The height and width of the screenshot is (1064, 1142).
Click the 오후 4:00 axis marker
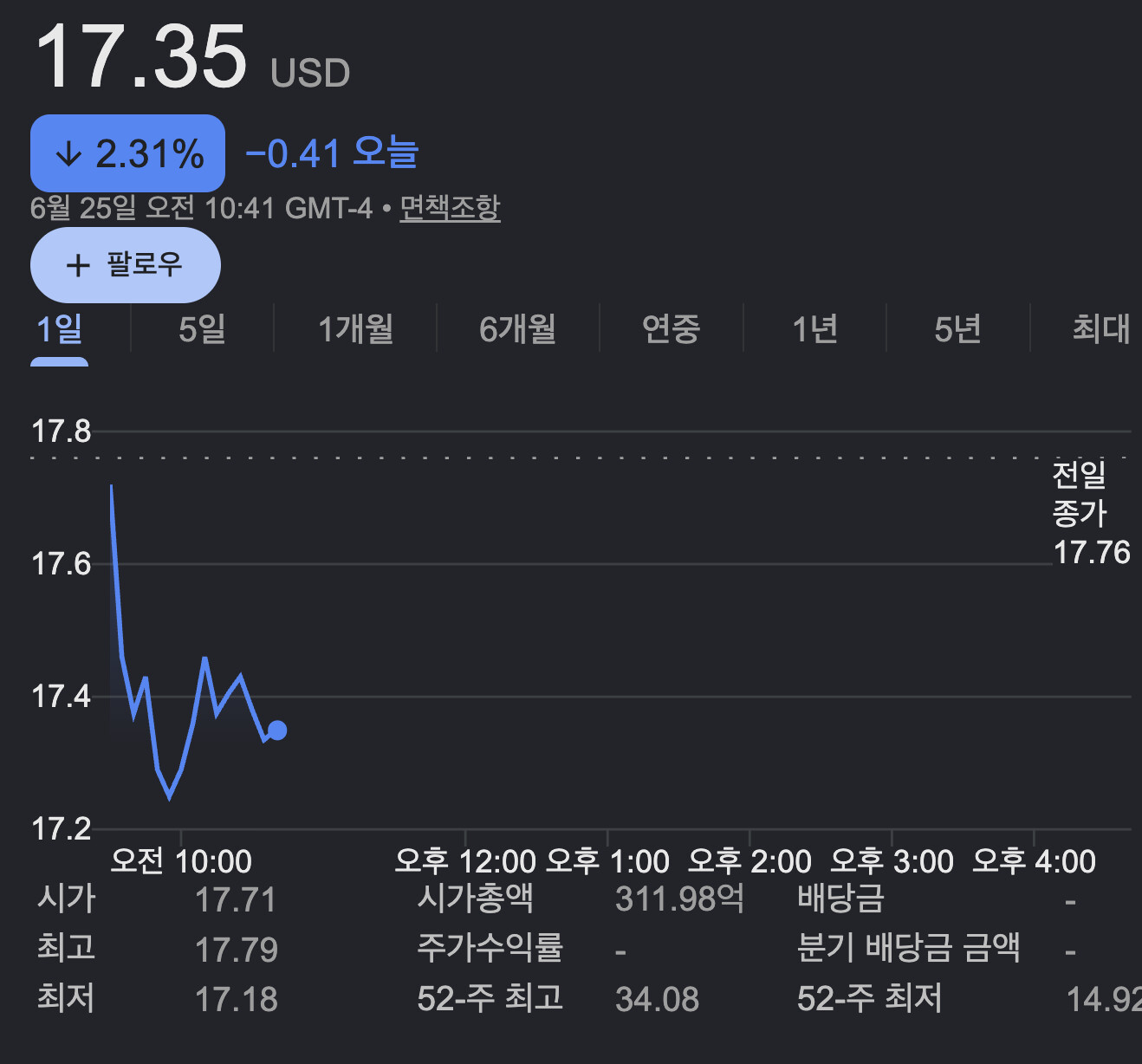pyautogui.click(x=1034, y=861)
